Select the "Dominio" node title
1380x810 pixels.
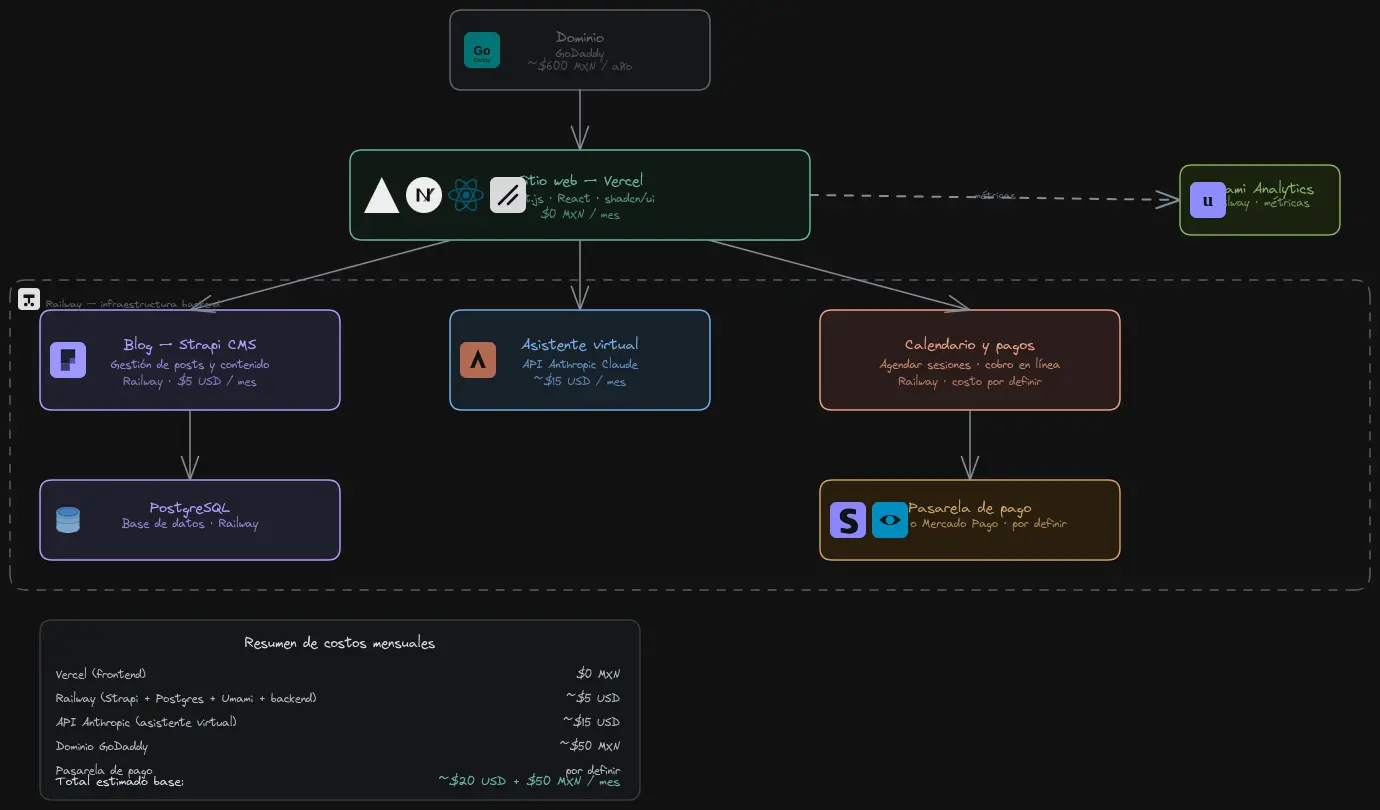pyautogui.click(x=580, y=38)
